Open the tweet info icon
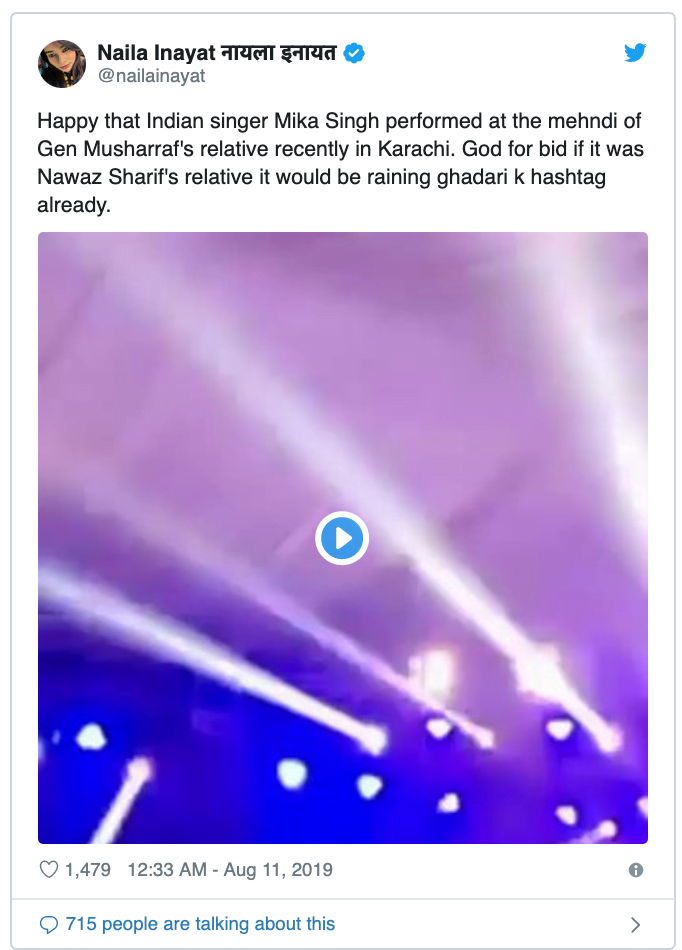Viewport: 682px width, 950px height. tap(635, 870)
